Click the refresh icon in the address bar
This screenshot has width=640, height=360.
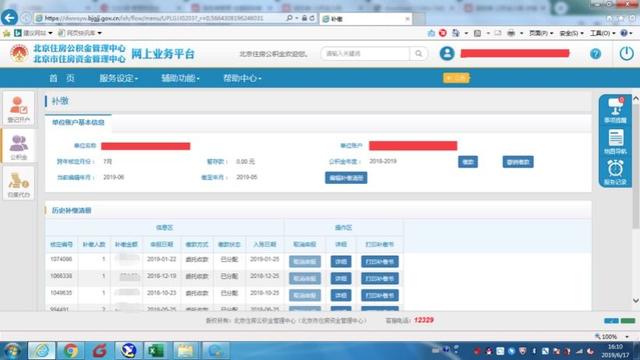point(312,18)
